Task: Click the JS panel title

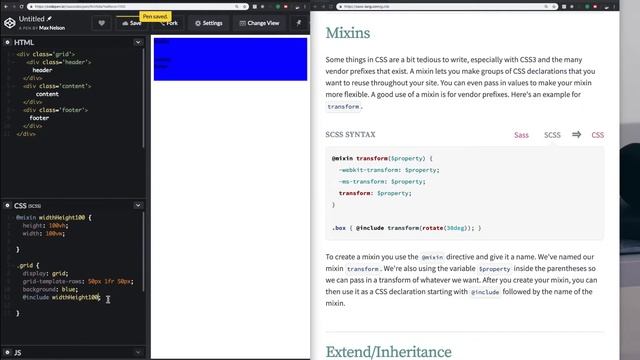Action: coord(18,353)
